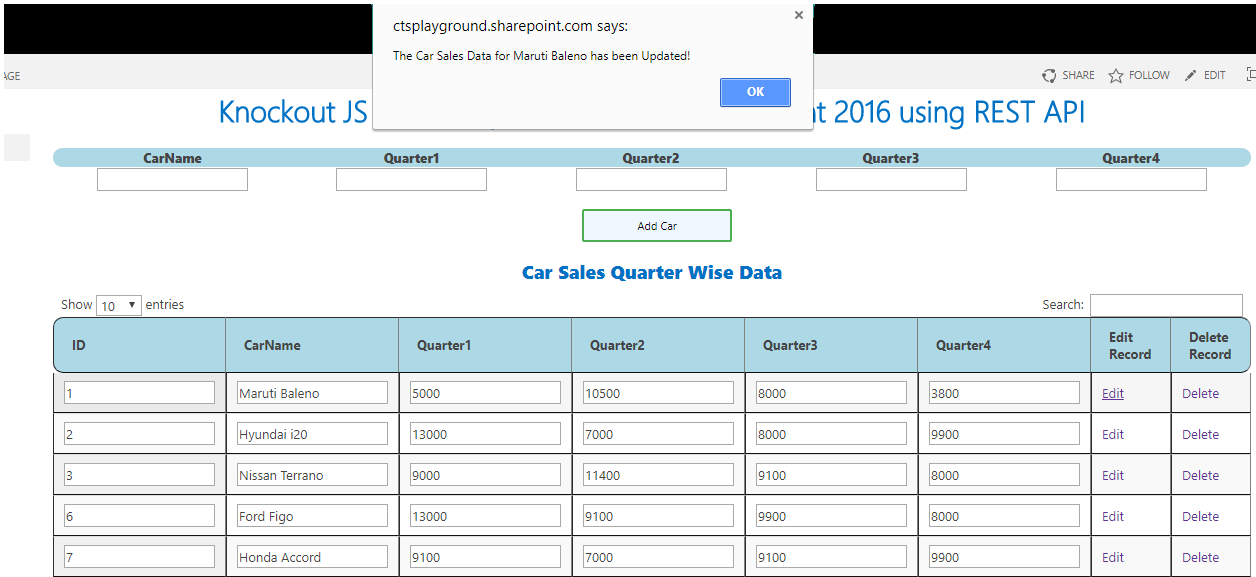This screenshot has height=577, width=1256.
Task: Close the alert dialog with the X
Action: [x=798, y=15]
